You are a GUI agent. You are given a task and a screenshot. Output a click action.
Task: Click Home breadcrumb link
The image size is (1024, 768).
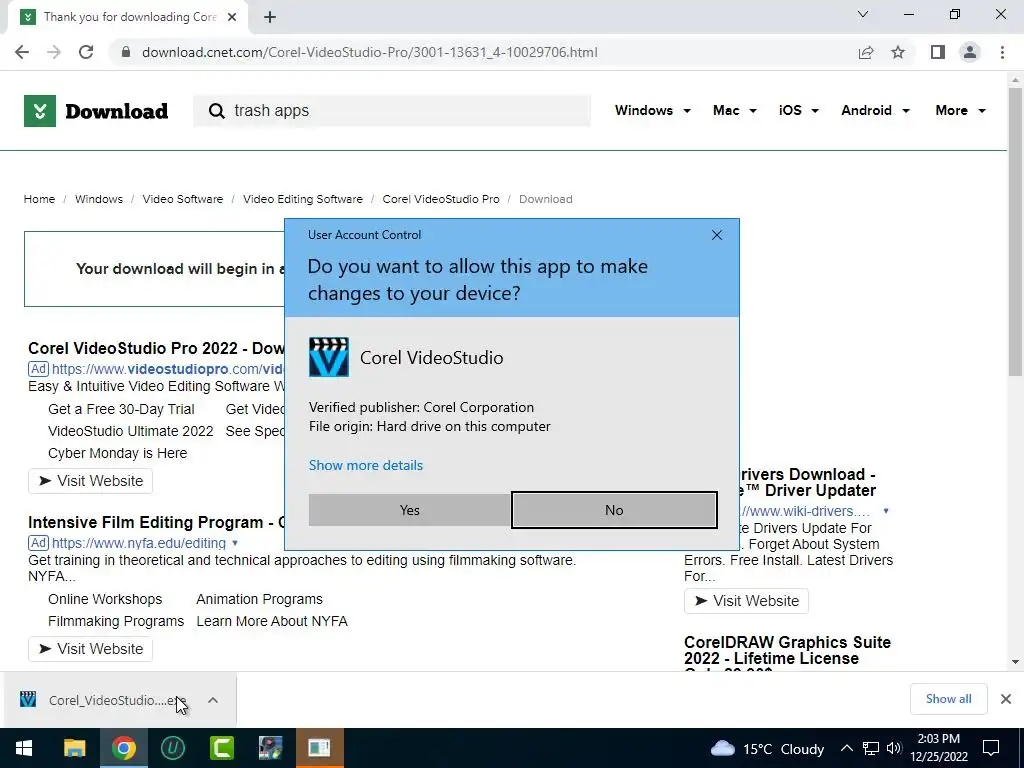tap(39, 199)
